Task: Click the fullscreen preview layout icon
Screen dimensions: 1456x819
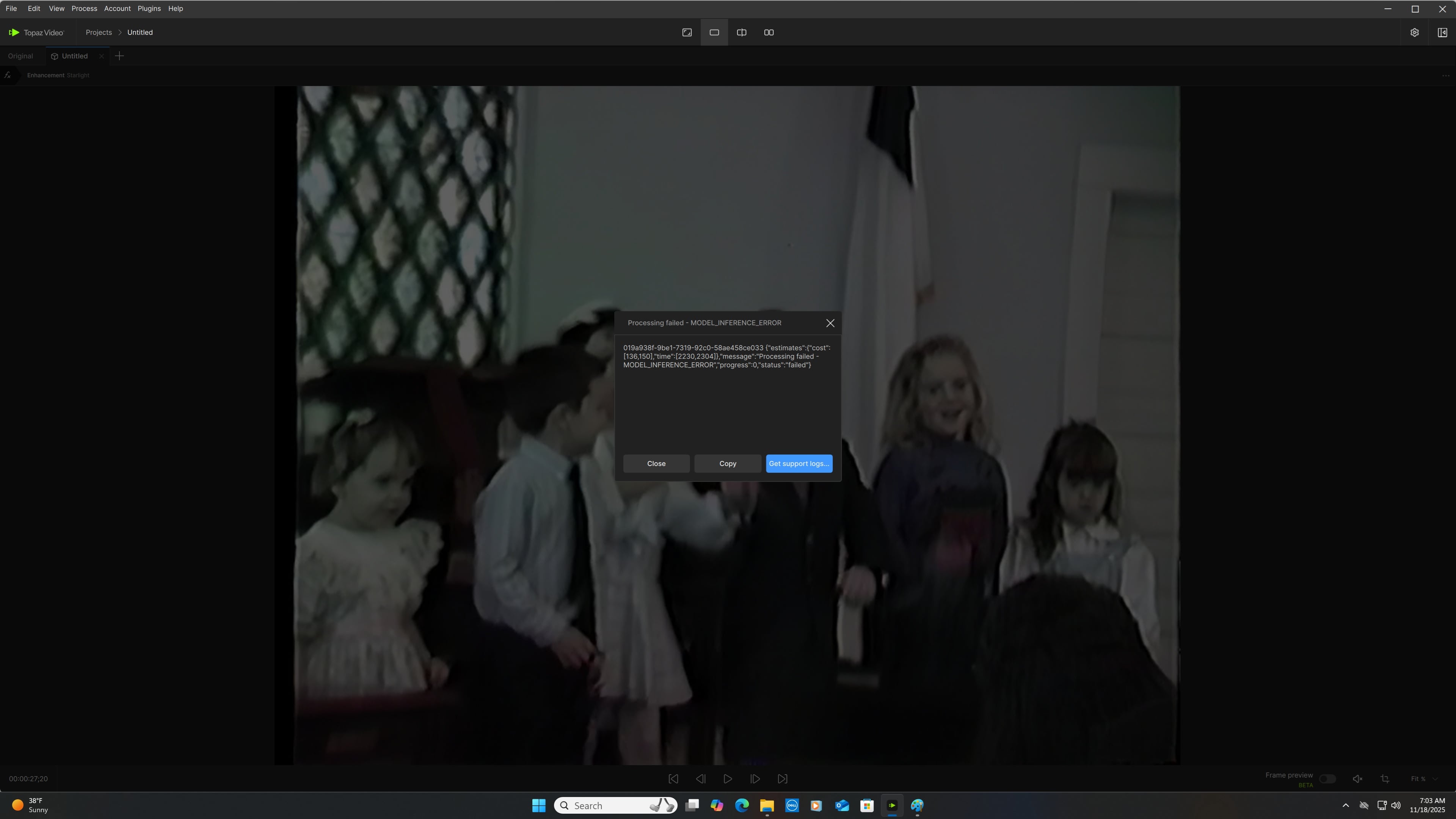Action: pos(687,32)
